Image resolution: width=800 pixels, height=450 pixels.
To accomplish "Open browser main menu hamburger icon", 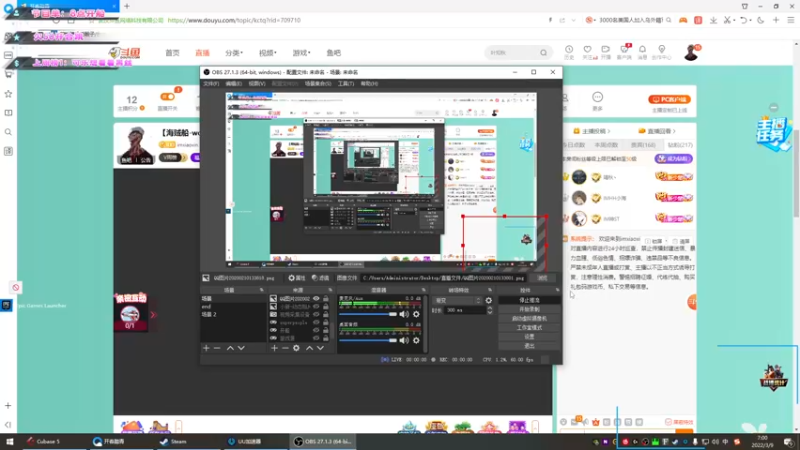I will [791, 20].
